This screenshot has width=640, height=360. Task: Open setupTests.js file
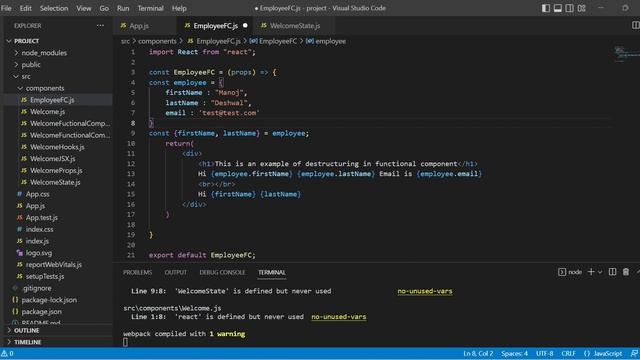coord(44,276)
